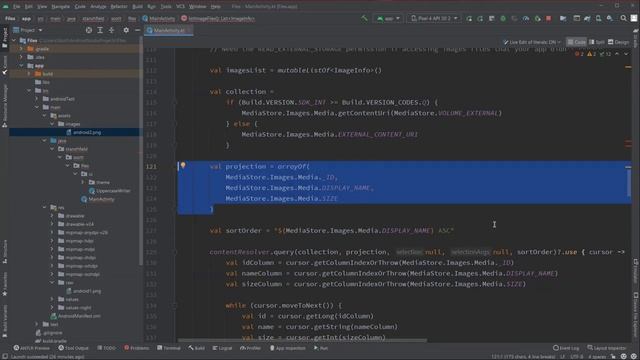This screenshot has height=360, width=640.
Task: Click the Apply Code Changes icon
Action: click(x=491, y=18)
